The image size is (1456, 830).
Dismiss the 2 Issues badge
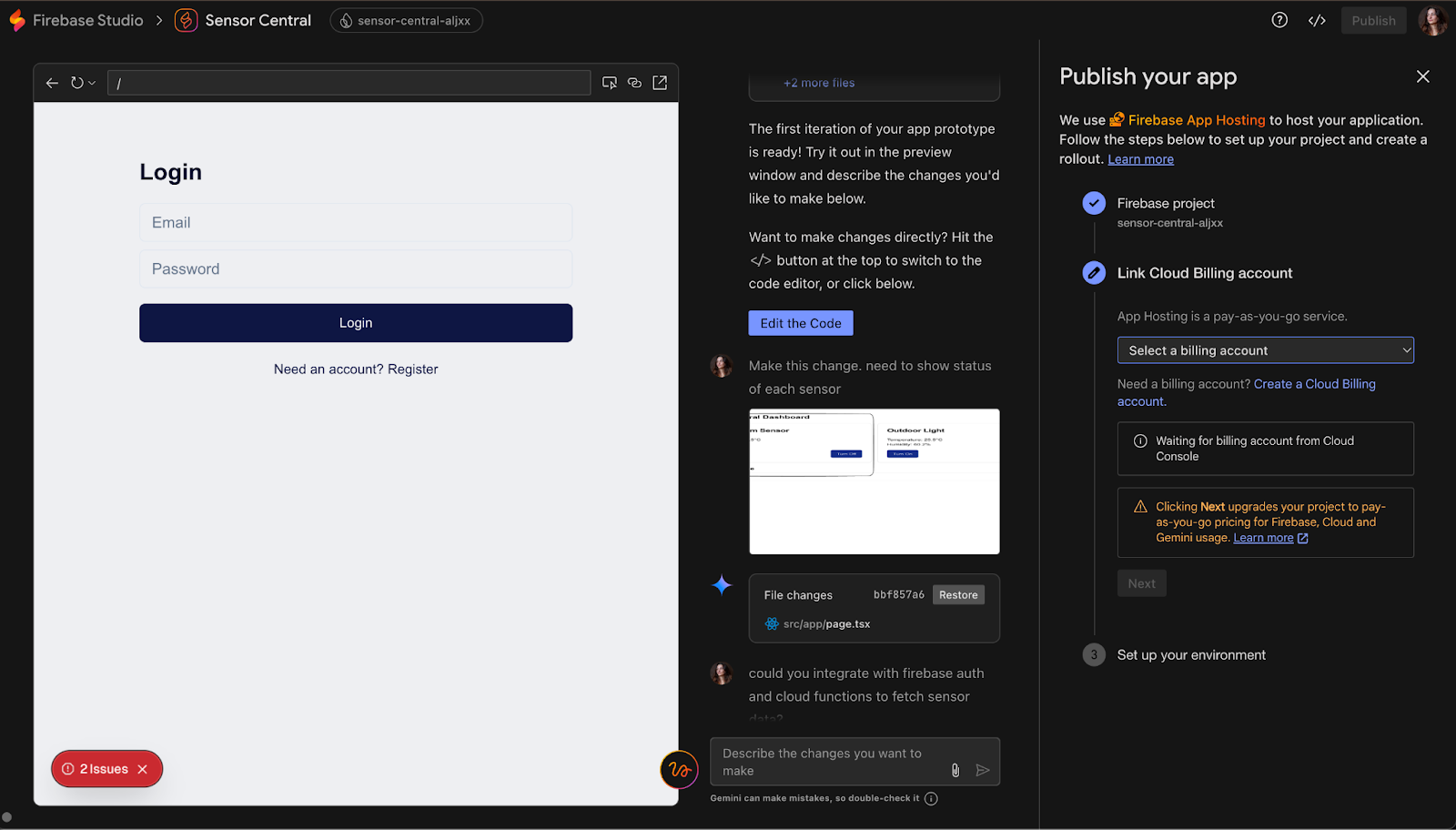143,769
